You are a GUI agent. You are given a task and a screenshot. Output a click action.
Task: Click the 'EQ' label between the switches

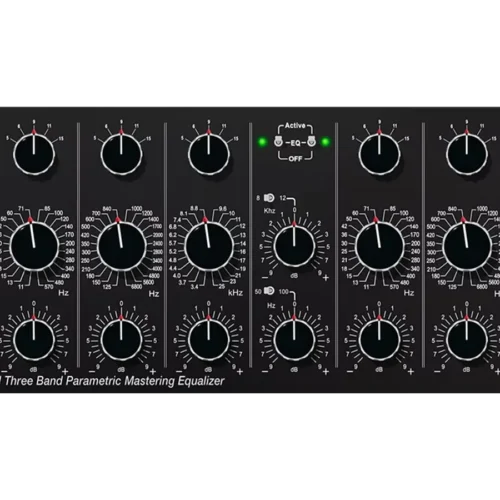point(295,143)
